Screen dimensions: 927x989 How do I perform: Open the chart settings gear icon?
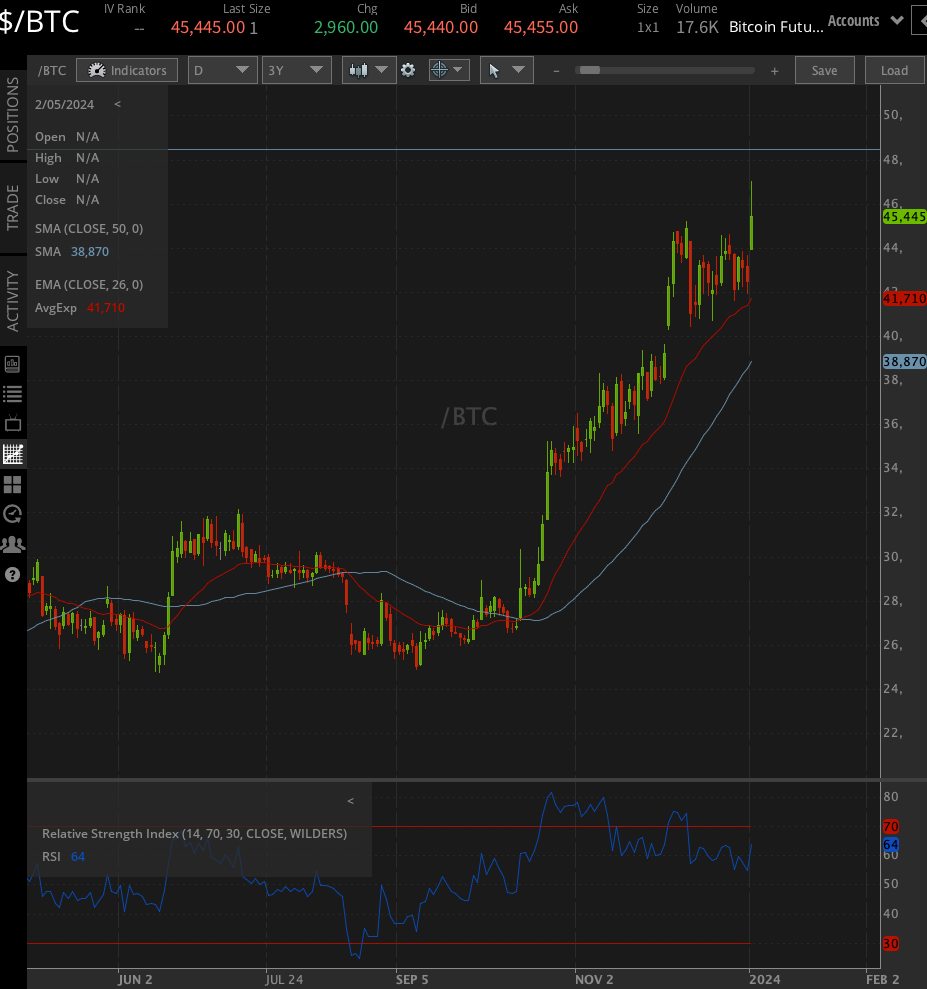click(408, 70)
